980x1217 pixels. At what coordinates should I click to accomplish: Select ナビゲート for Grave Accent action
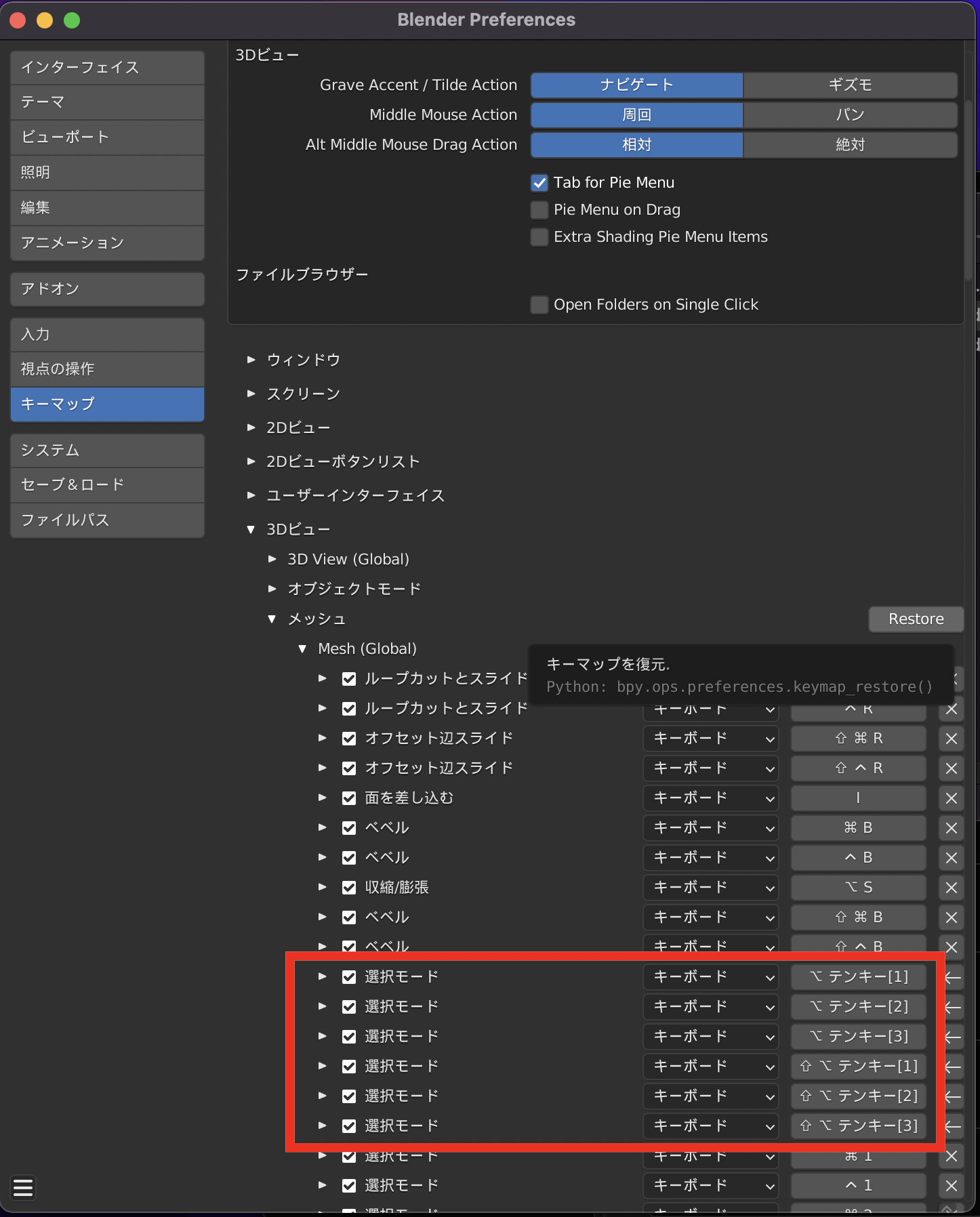pyautogui.click(x=637, y=85)
